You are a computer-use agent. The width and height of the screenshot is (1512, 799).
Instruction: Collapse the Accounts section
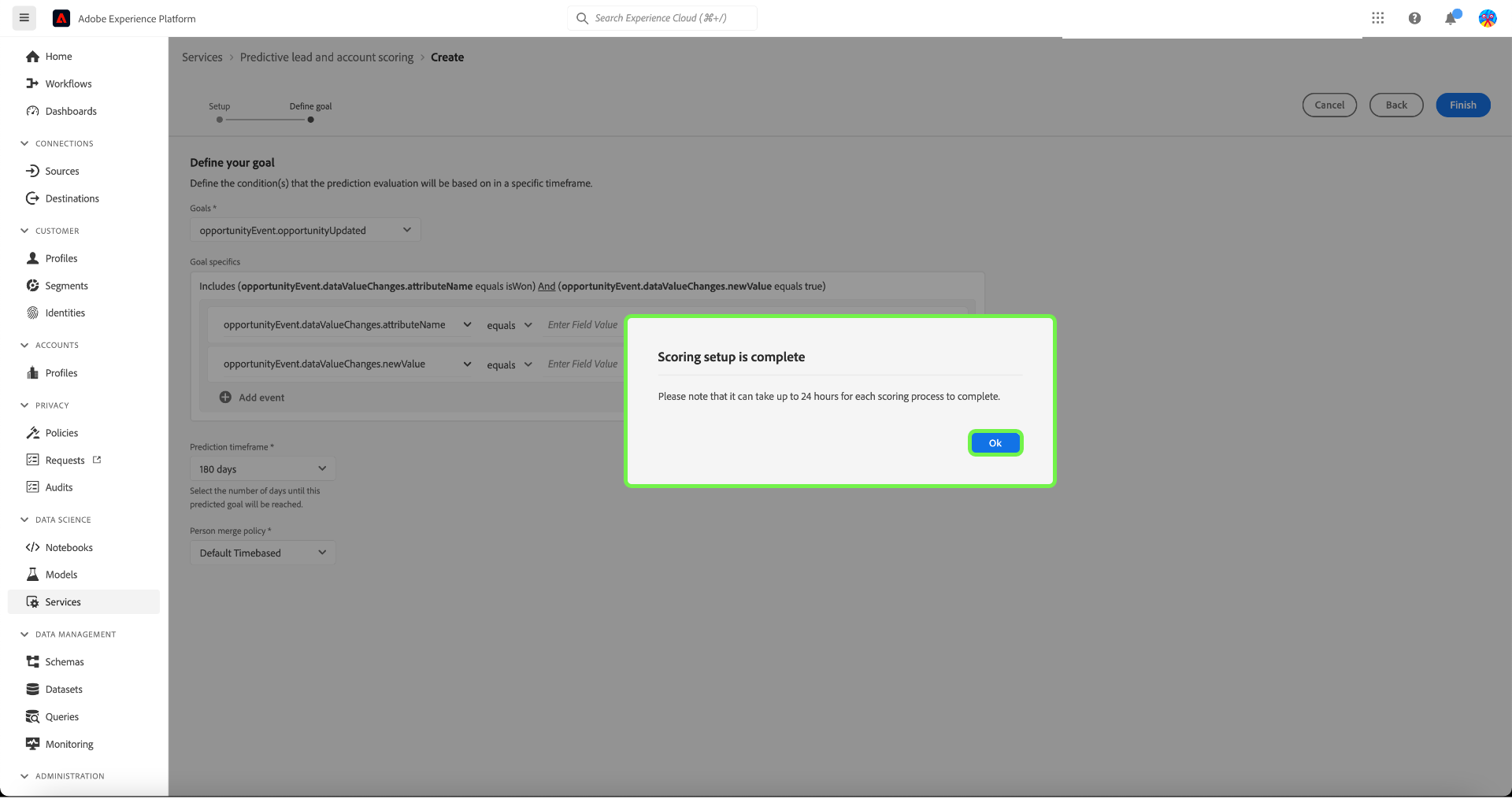coord(24,345)
